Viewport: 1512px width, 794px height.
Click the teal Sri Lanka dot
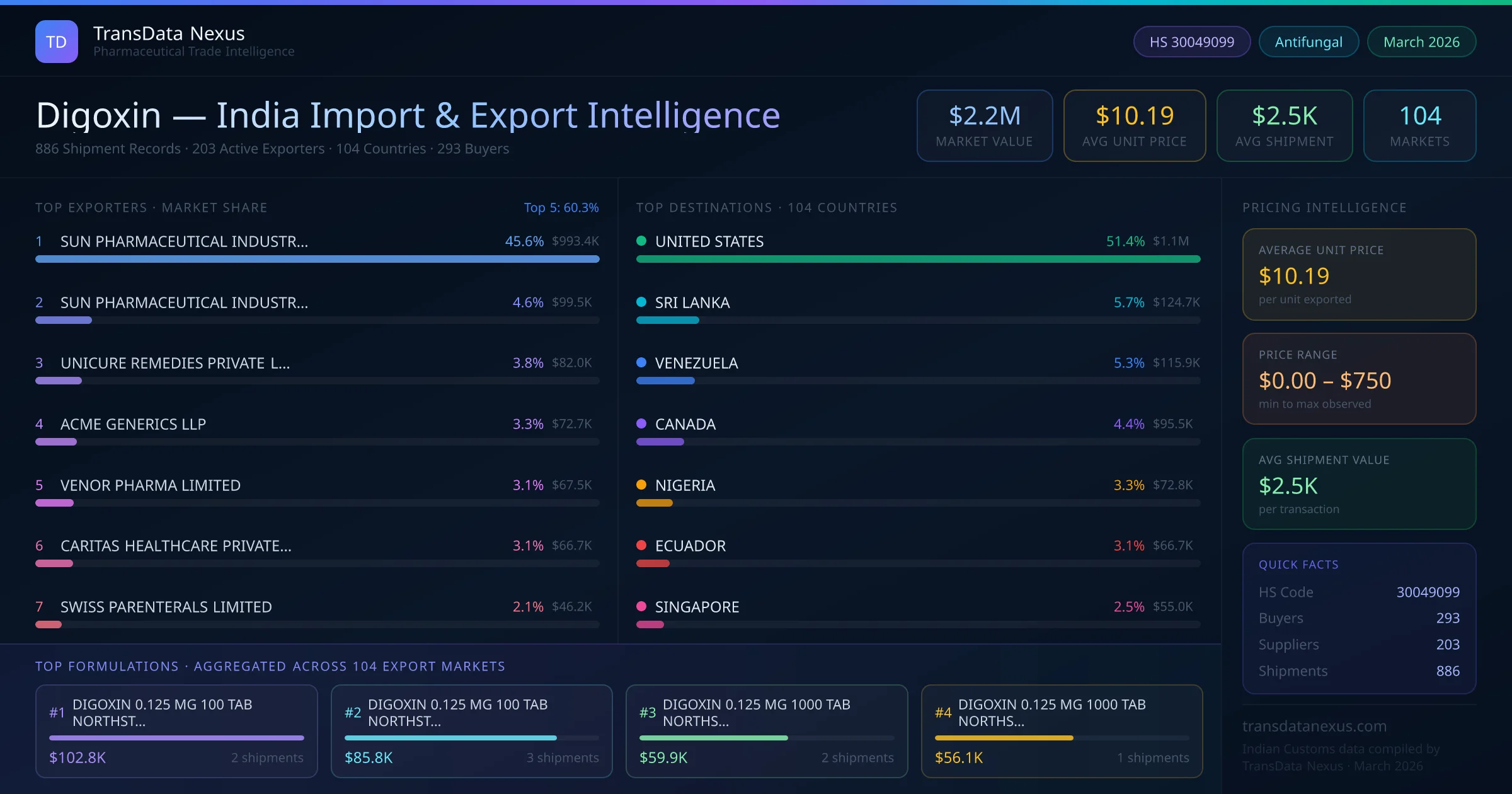click(641, 302)
